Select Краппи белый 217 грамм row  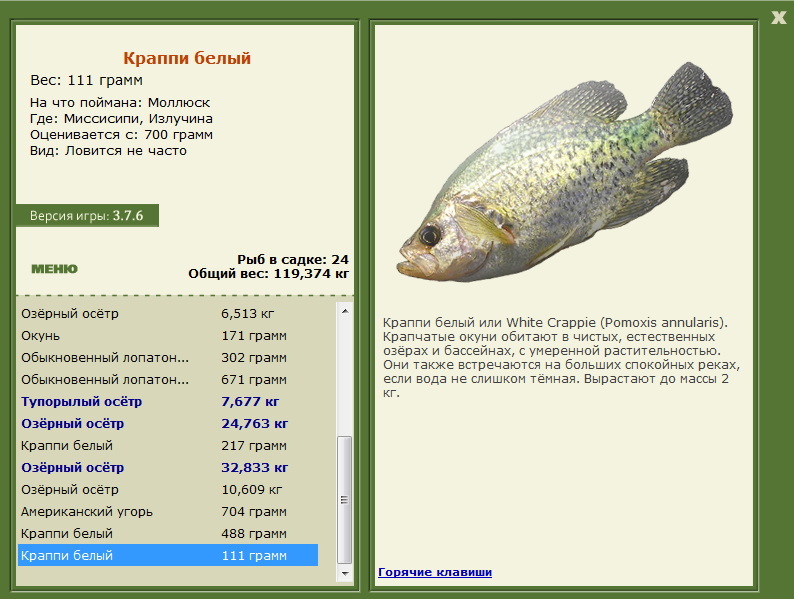point(168,446)
